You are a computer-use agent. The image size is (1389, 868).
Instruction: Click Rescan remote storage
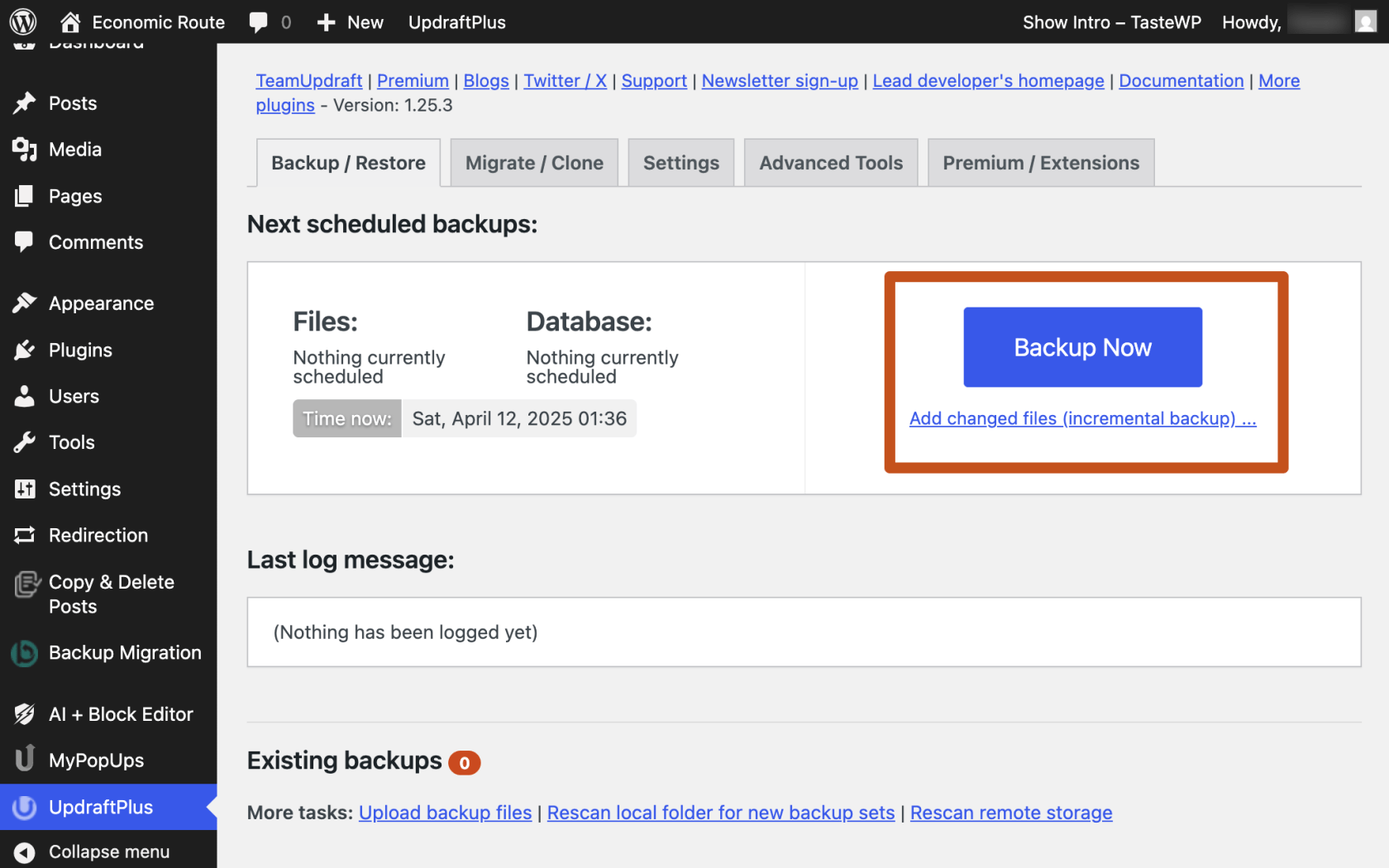coord(1010,813)
